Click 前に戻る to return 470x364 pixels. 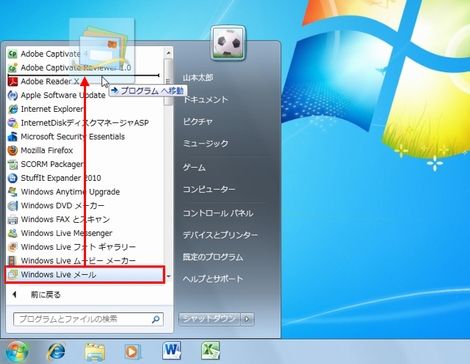pyautogui.click(x=46, y=295)
